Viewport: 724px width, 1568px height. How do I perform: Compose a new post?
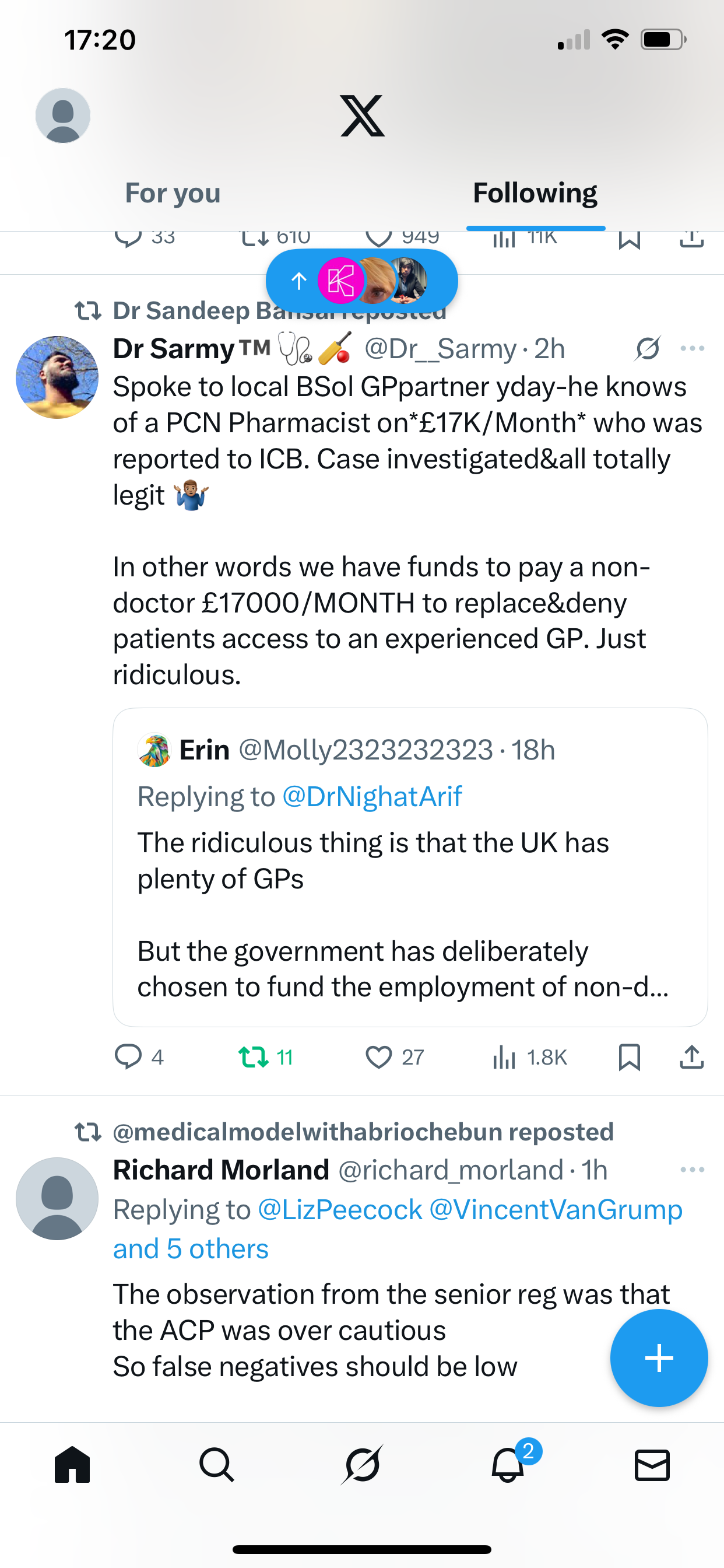coord(659,1358)
